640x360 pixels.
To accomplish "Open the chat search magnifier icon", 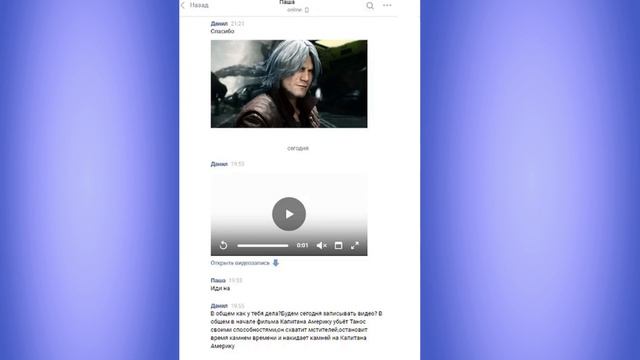I will [370, 5].
